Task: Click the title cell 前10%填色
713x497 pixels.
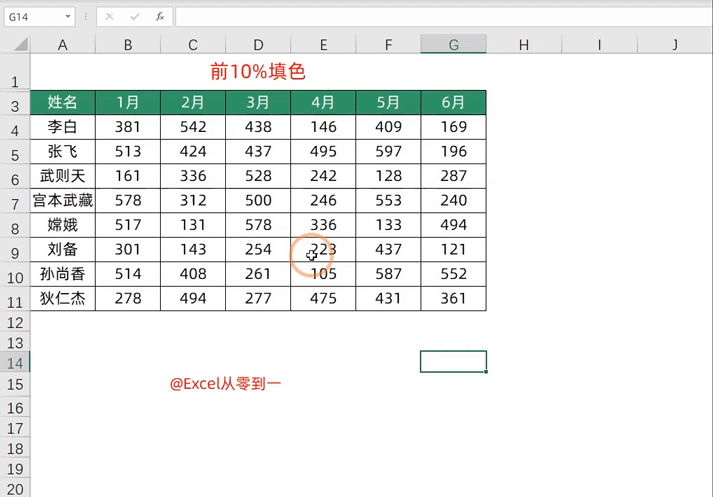Action: coord(258,72)
